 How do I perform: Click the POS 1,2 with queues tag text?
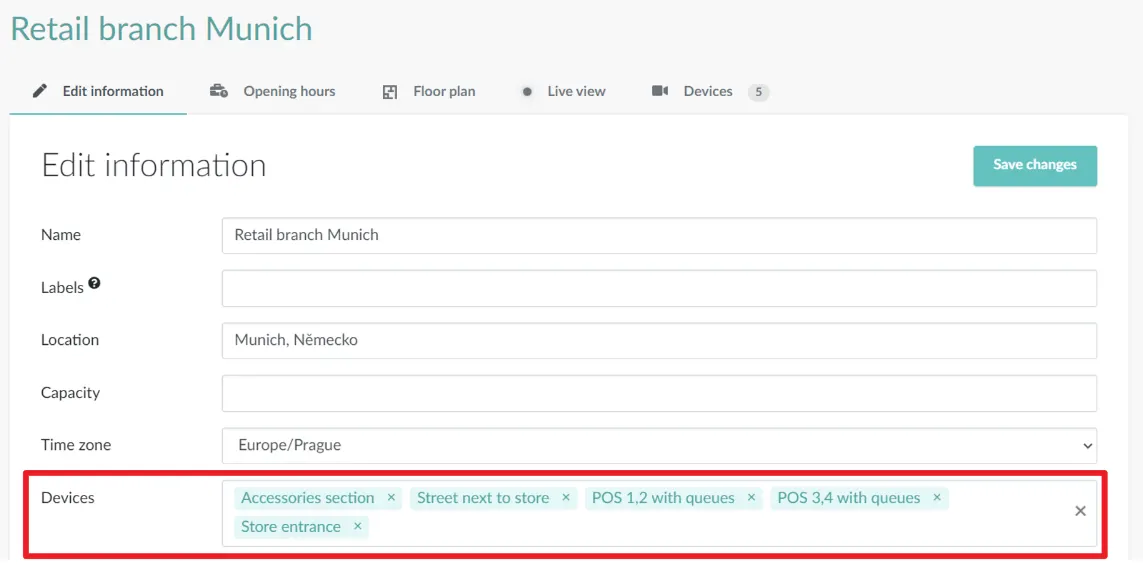click(x=663, y=498)
